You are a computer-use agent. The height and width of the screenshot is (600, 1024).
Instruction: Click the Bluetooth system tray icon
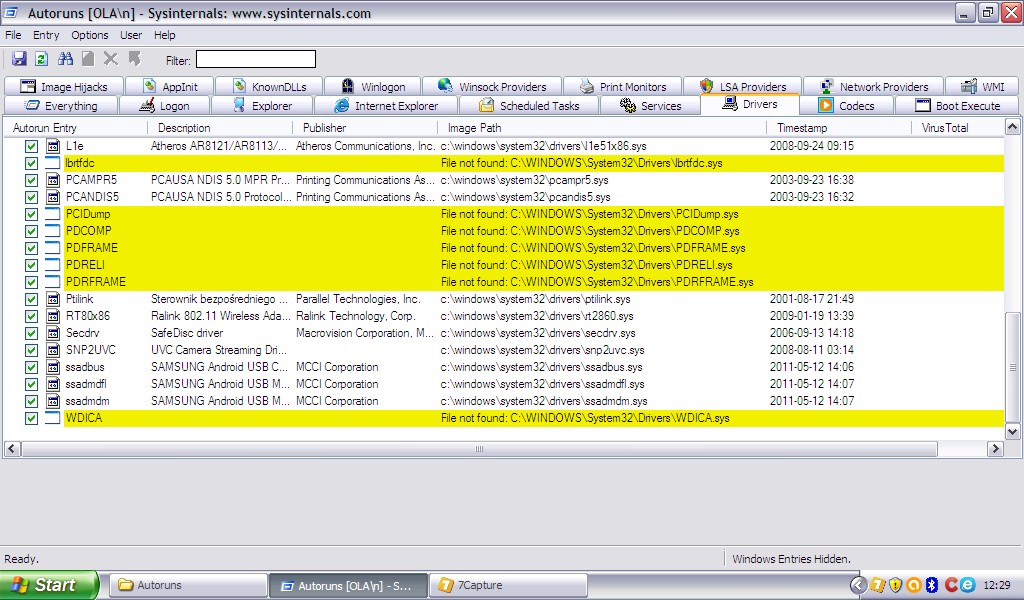[932, 585]
